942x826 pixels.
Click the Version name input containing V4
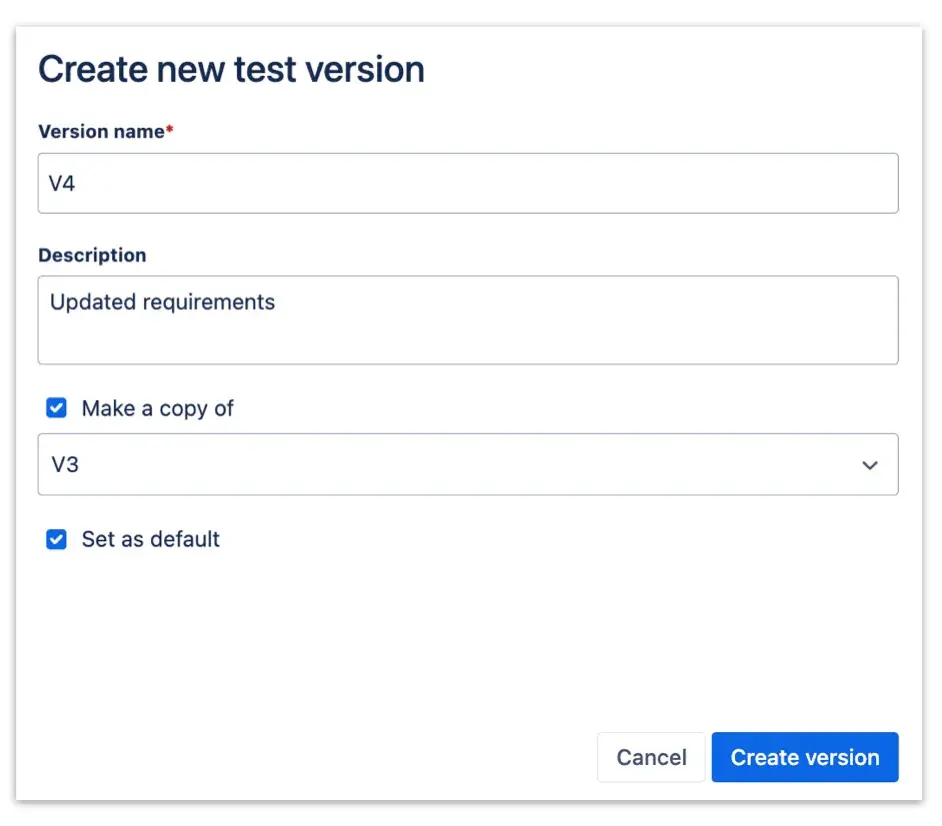(468, 183)
